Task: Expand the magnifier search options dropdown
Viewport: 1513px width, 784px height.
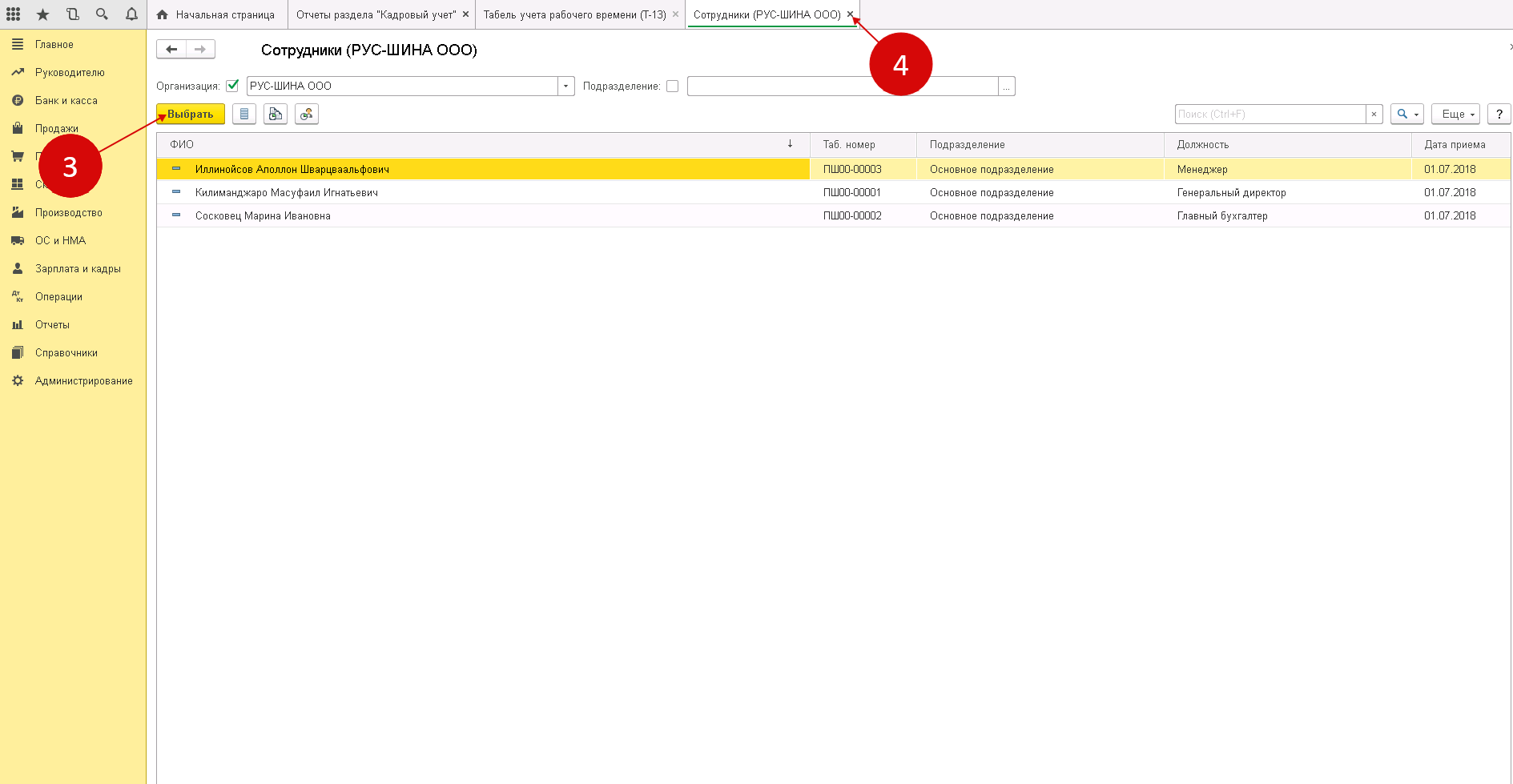Action: 1406,115
